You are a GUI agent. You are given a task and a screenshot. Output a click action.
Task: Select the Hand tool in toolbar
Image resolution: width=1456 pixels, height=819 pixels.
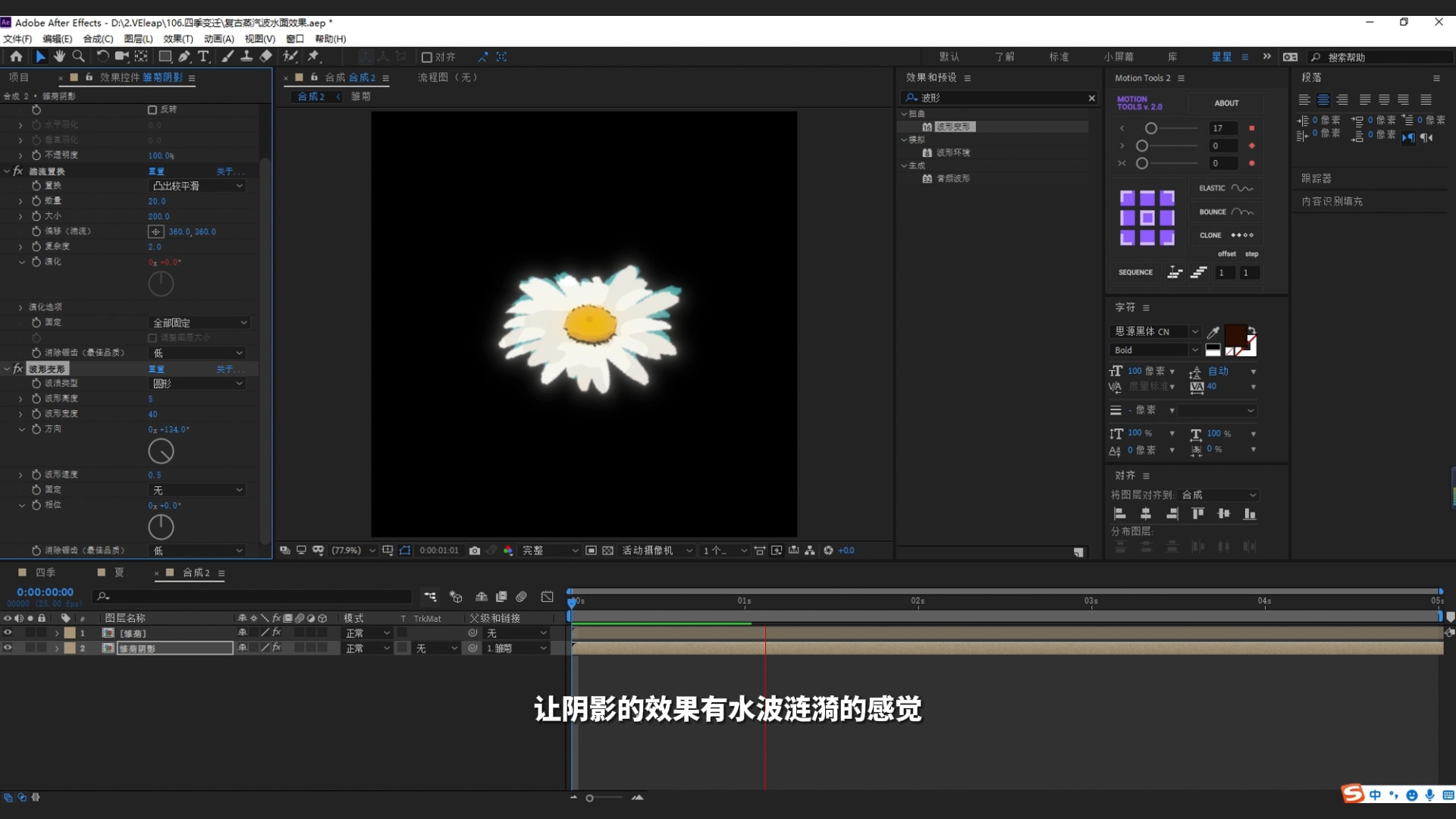coord(59,56)
